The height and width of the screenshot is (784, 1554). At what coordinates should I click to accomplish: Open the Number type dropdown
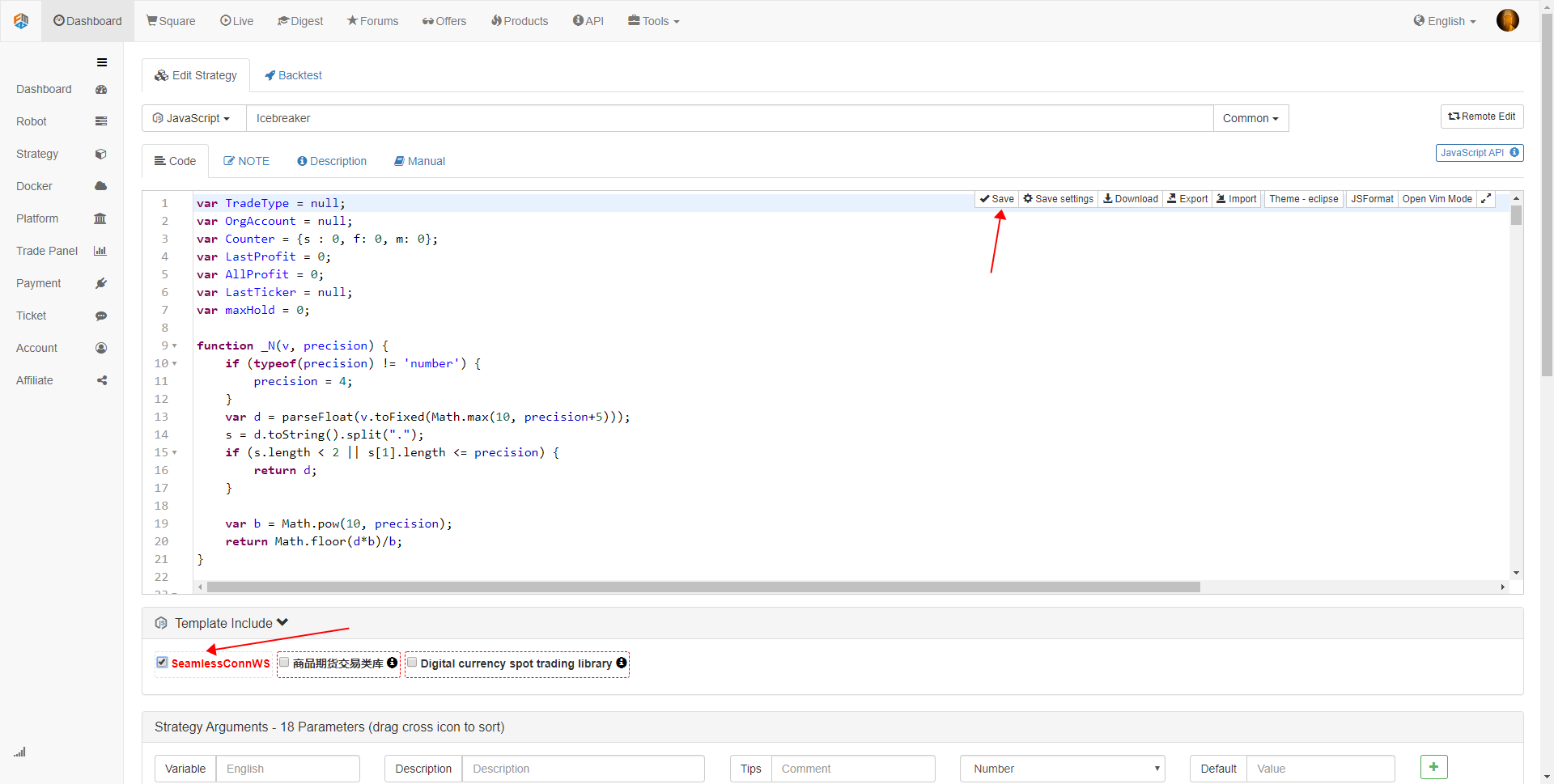(x=1062, y=769)
